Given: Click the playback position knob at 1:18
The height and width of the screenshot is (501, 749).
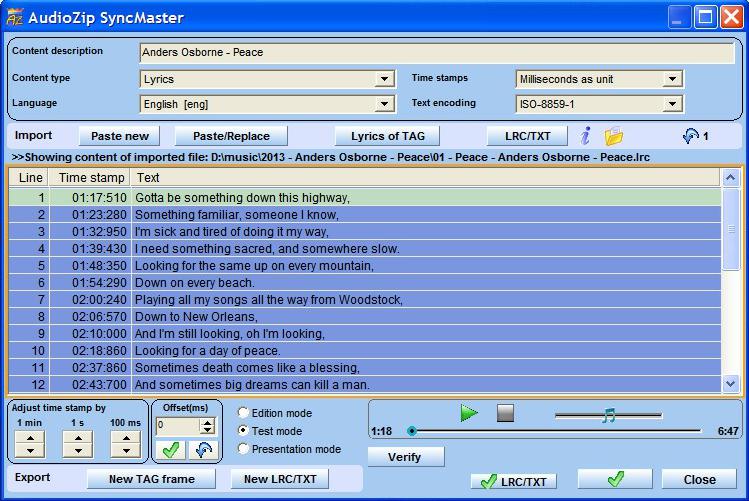Looking at the screenshot, I should tap(412, 431).
